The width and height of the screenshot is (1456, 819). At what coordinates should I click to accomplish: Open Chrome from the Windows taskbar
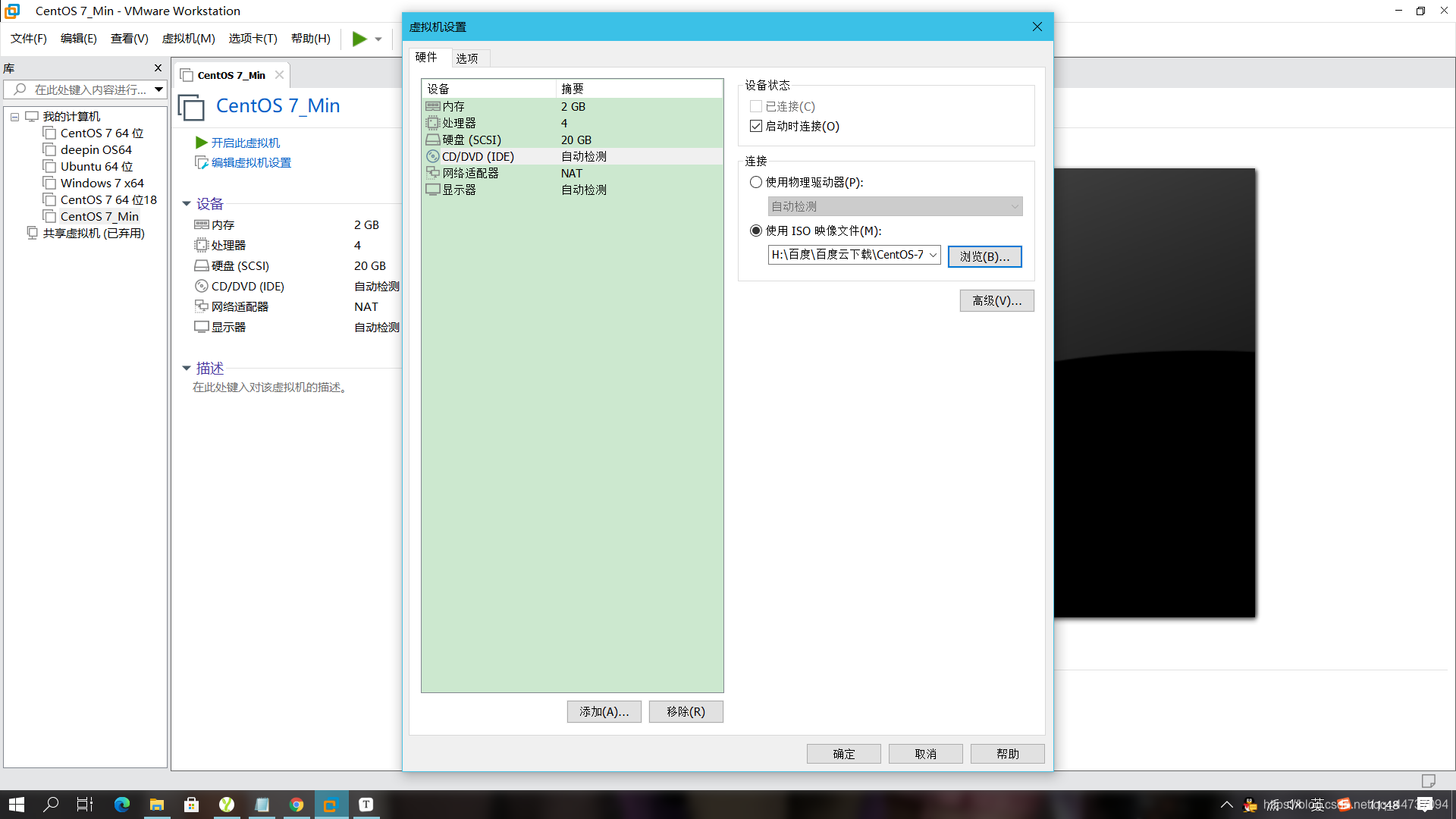pyautogui.click(x=297, y=804)
